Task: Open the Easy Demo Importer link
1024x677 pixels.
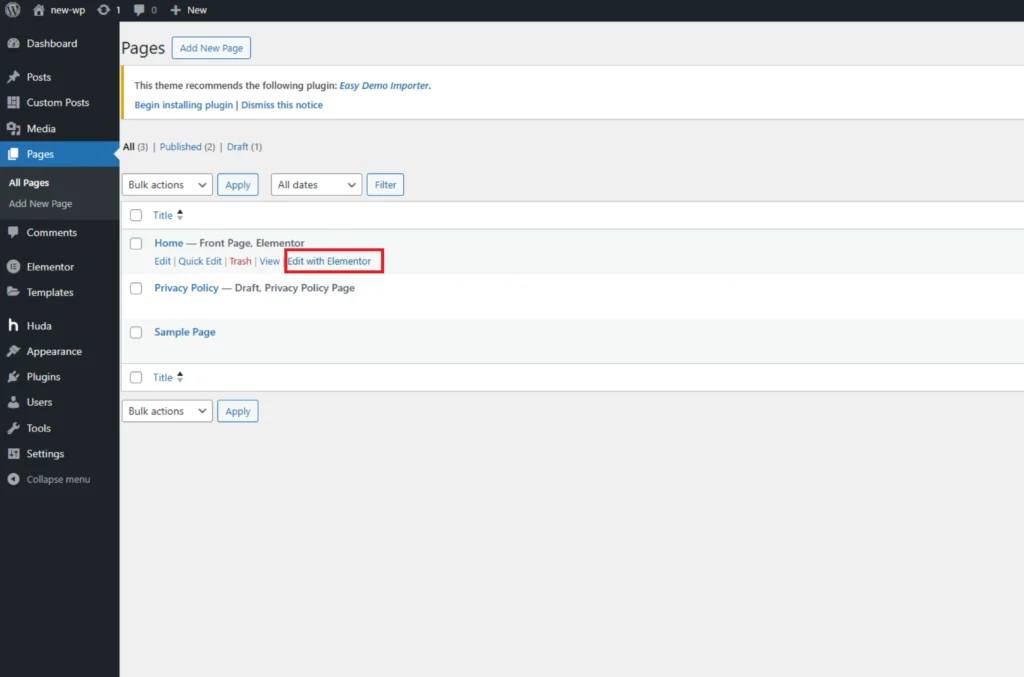Action: click(x=384, y=86)
